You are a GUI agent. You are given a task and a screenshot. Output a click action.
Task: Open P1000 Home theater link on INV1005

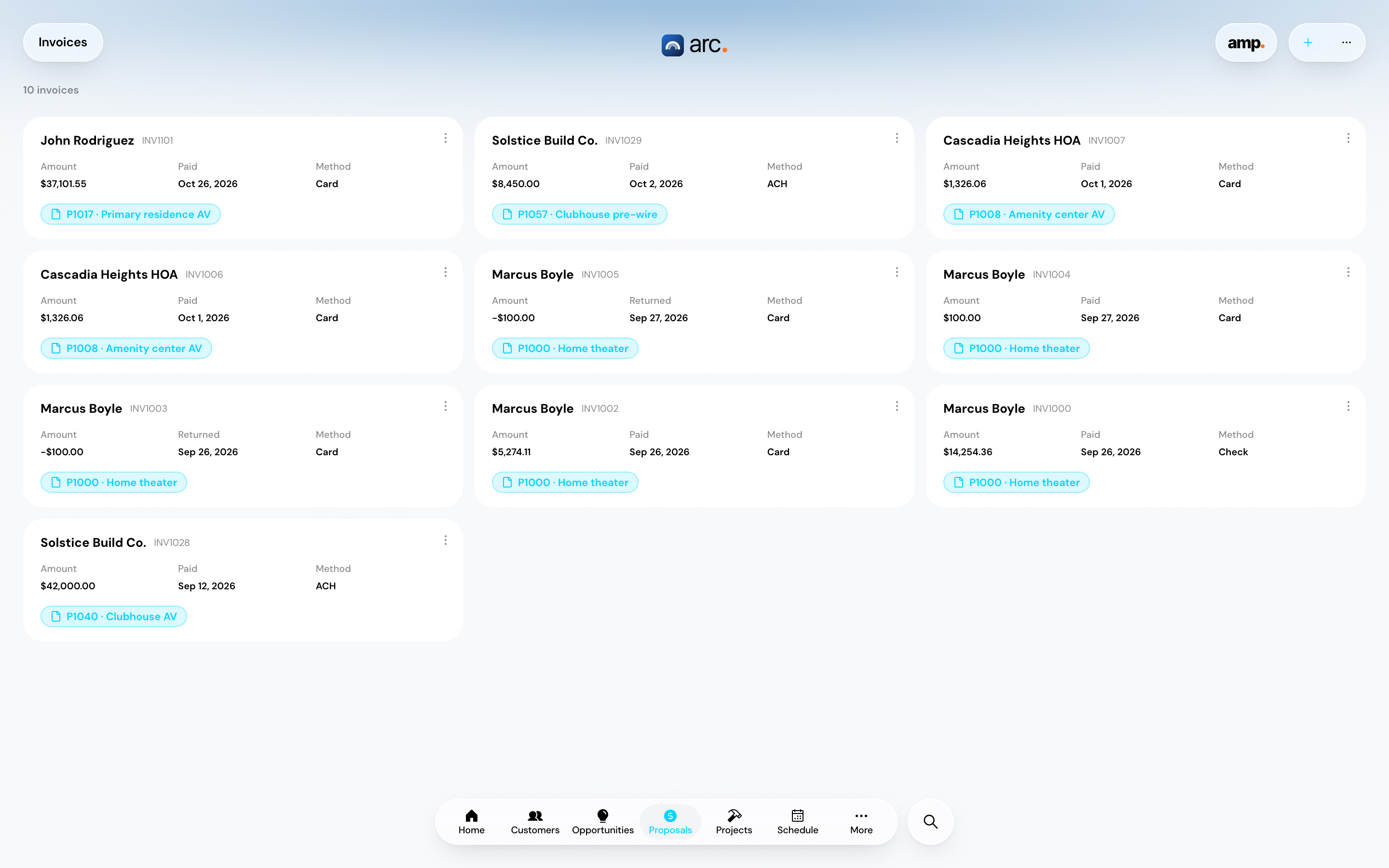(565, 349)
